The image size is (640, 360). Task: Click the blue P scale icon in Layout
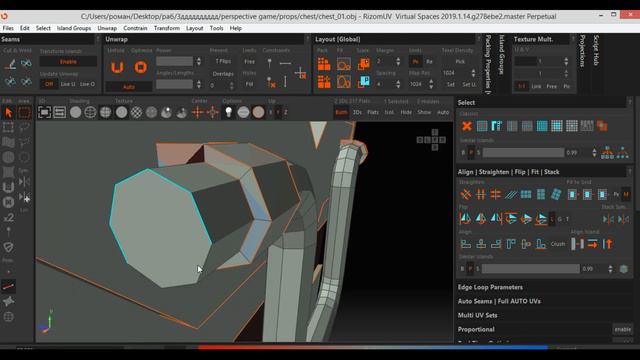363,82
